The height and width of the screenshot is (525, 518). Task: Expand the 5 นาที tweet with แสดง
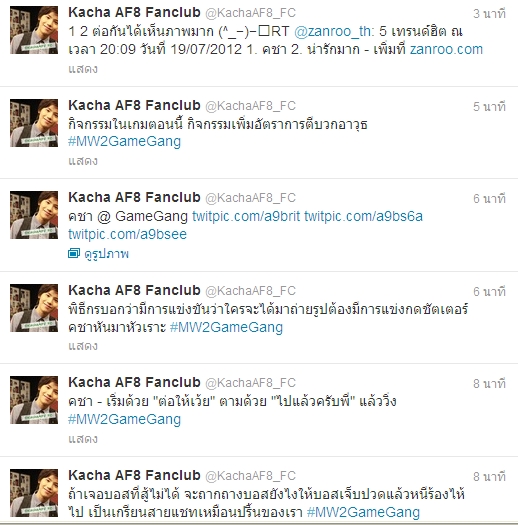pyautogui.click(x=83, y=161)
